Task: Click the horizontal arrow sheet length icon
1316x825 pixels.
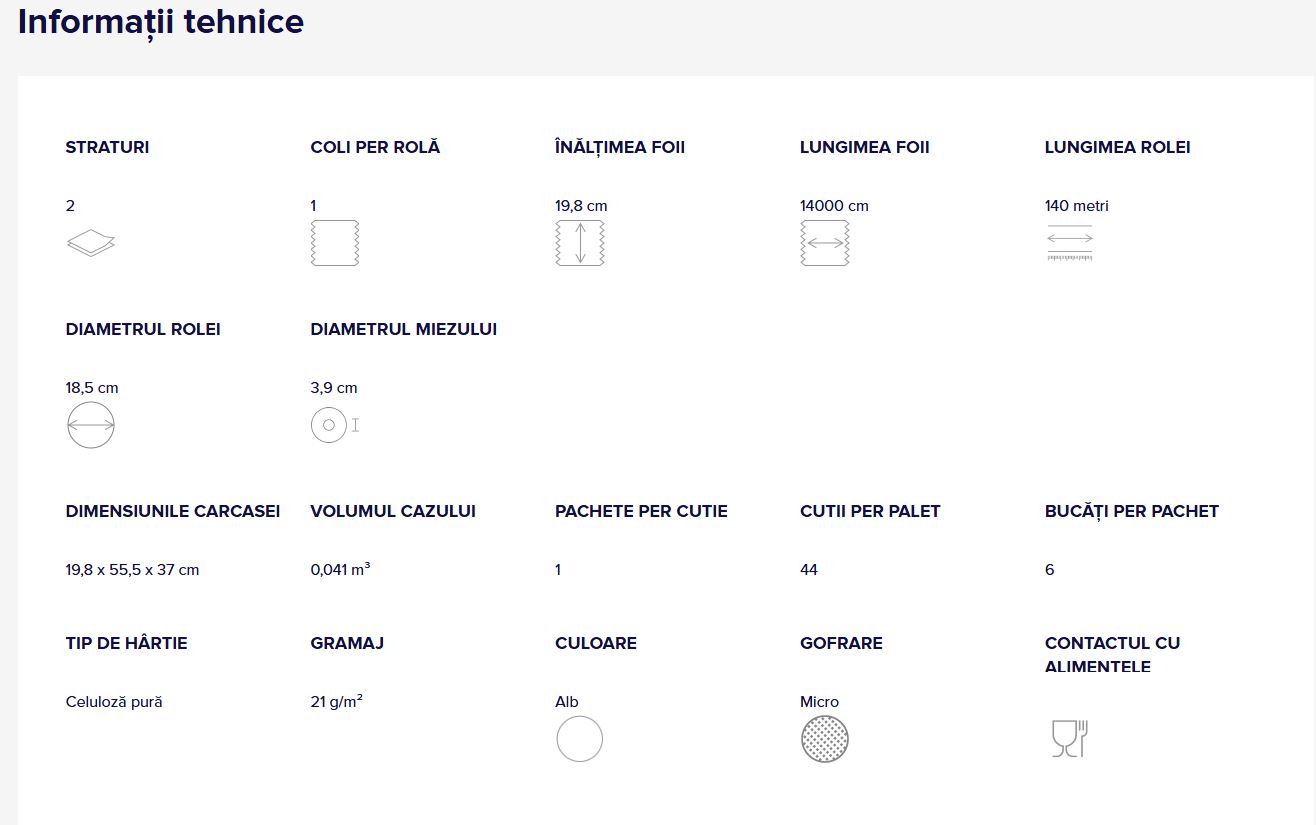Action: coord(825,243)
